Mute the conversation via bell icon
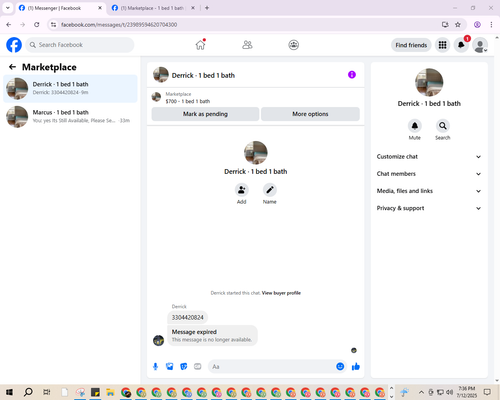The height and width of the screenshot is (400, 500). tap(415, 126)
